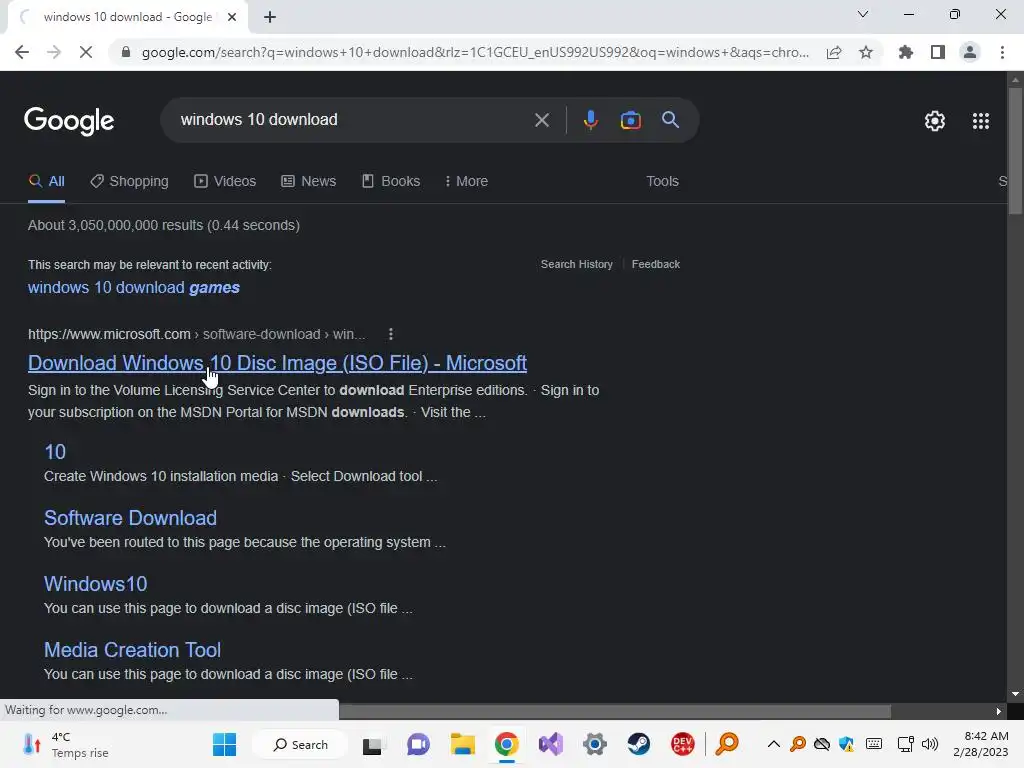The width and height of the screenshot is (1024, 768).
Task: Open Dev-C++ from taskbar
Action: [682, 744]
